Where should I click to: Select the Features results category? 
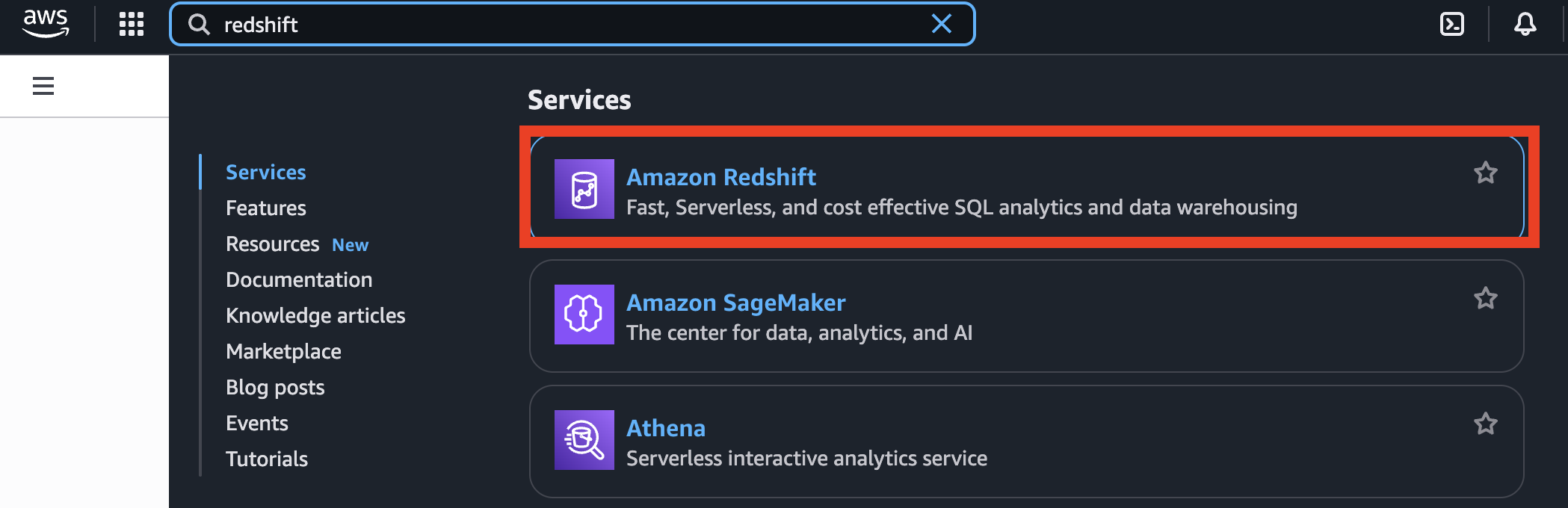point(265,208)
